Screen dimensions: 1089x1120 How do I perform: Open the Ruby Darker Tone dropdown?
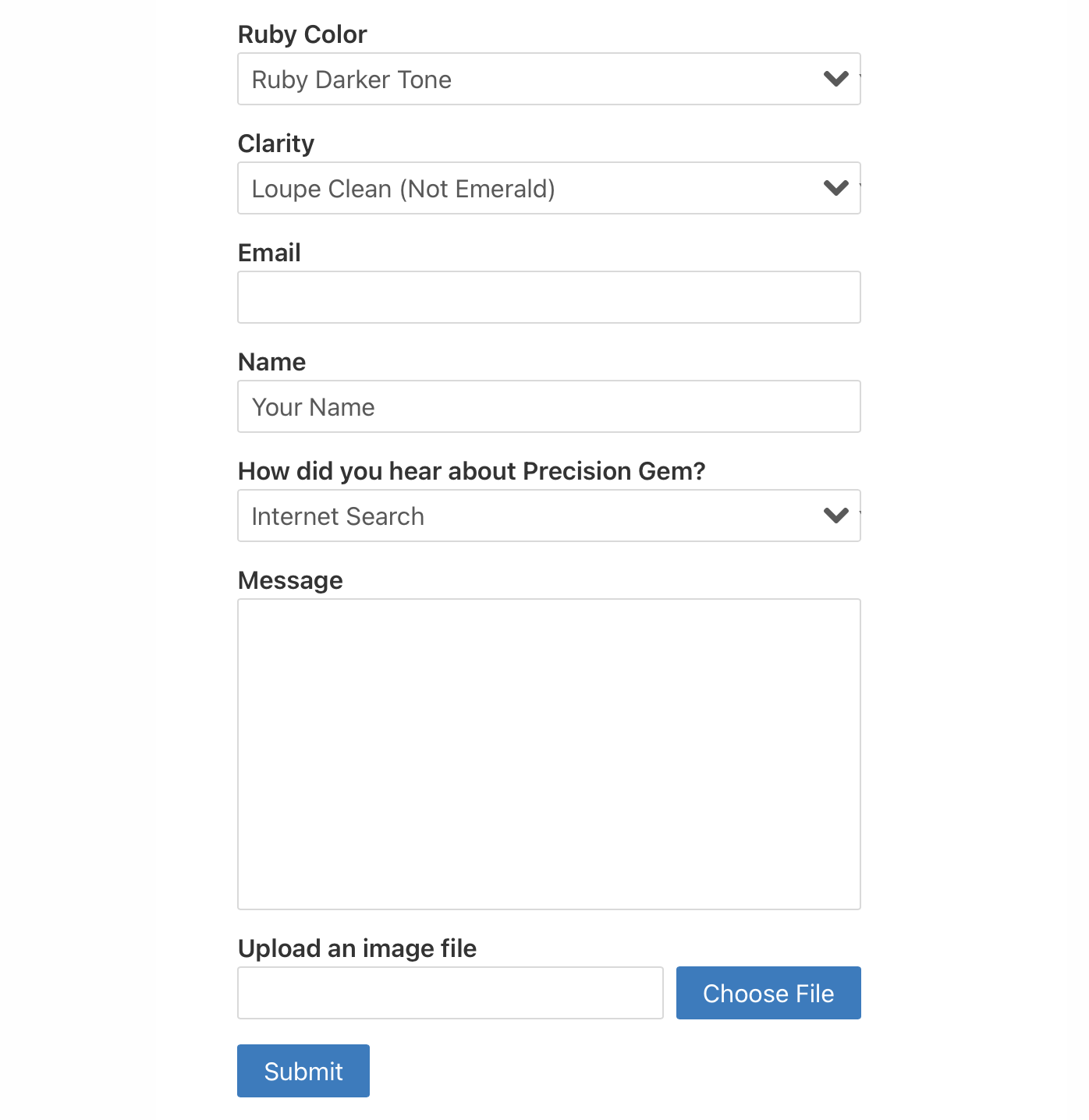[530, 79]
